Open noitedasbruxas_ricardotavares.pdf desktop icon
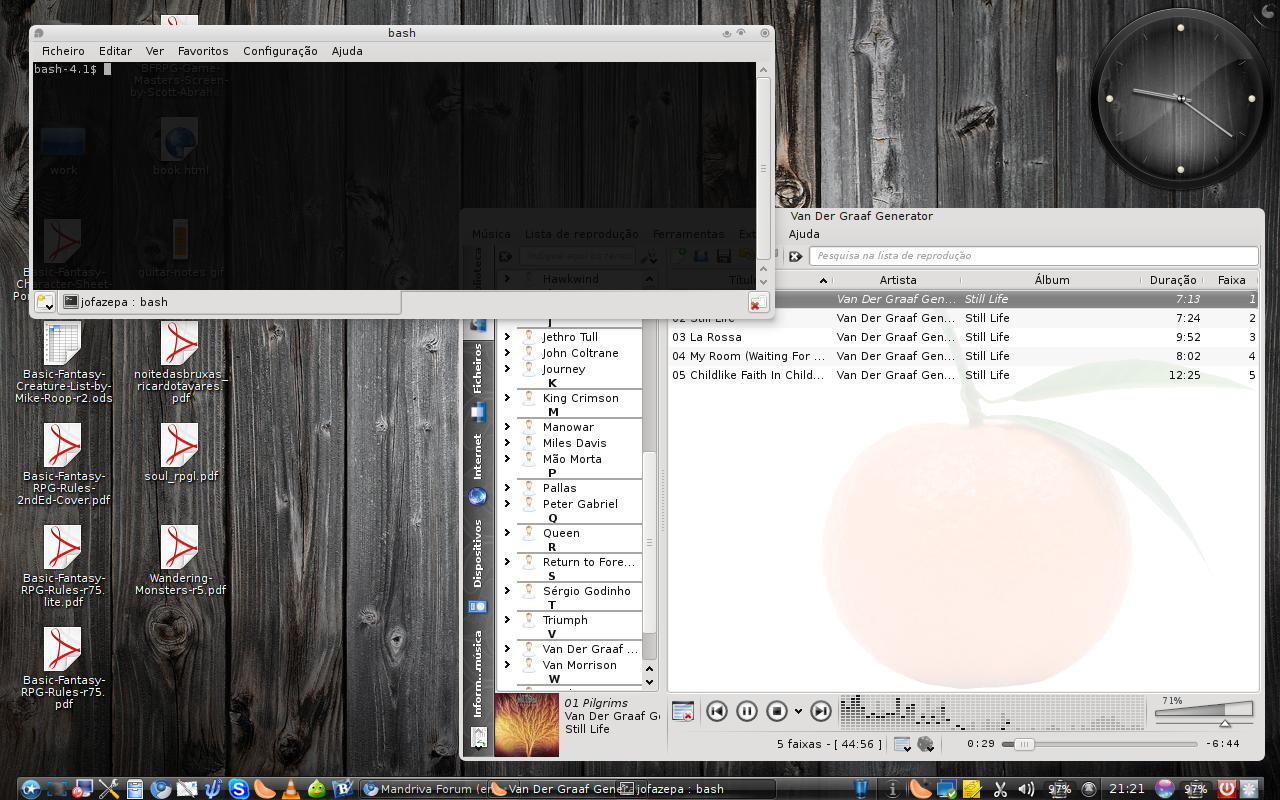Viewport: 1280px width, 800px height. (181, 362)
